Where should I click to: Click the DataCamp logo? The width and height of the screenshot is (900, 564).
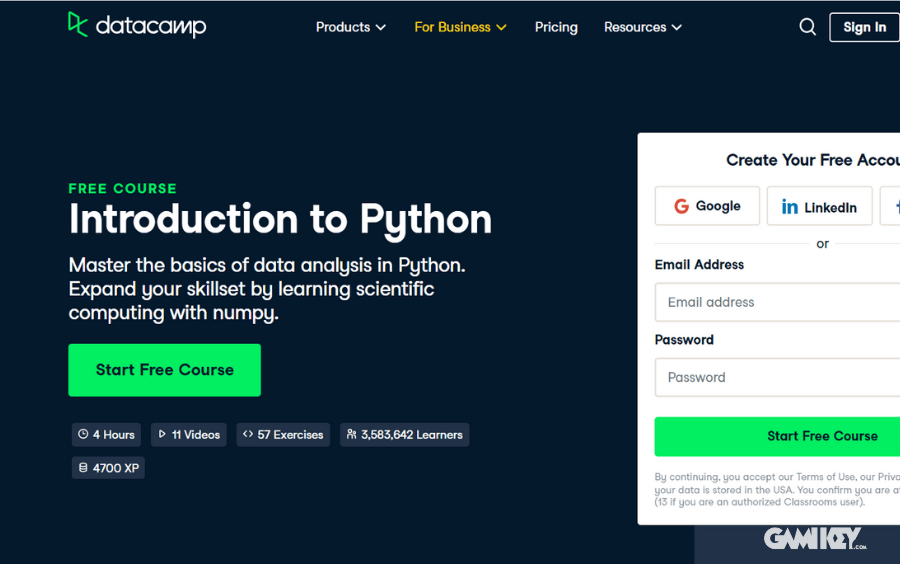pos(137,26)
